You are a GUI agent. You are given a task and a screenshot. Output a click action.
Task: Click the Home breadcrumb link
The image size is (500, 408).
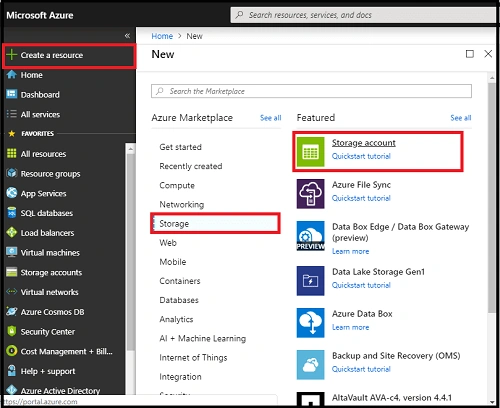(x=162, y=36)
